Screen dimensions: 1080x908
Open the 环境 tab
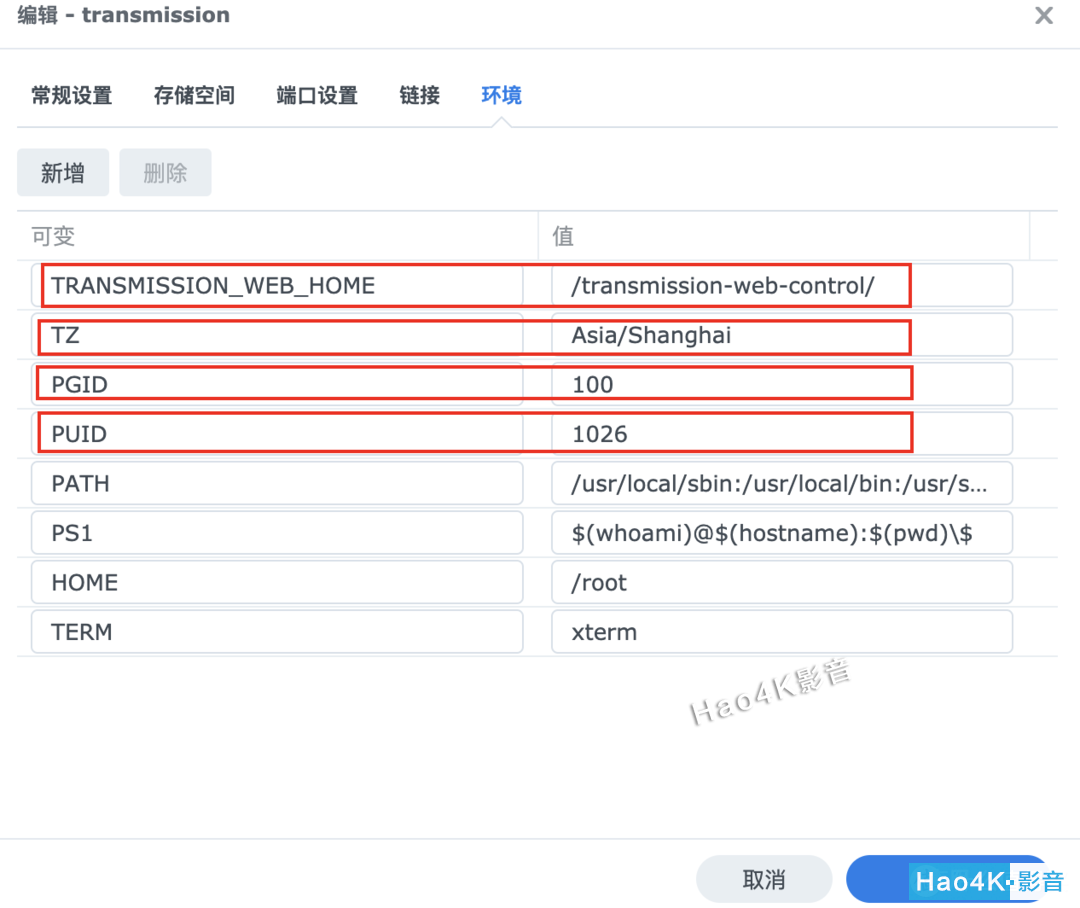pos(501,95)
